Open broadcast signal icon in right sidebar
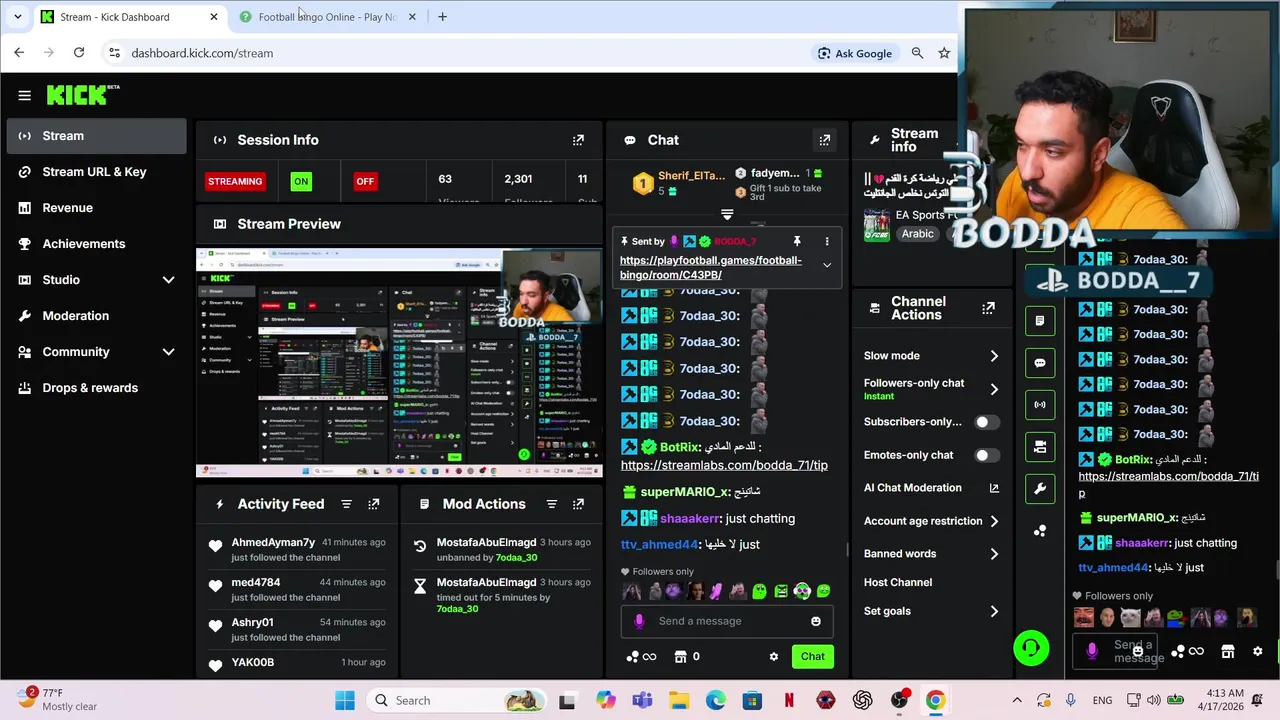Screen dimensions: 1280x720 point(1040,405)
